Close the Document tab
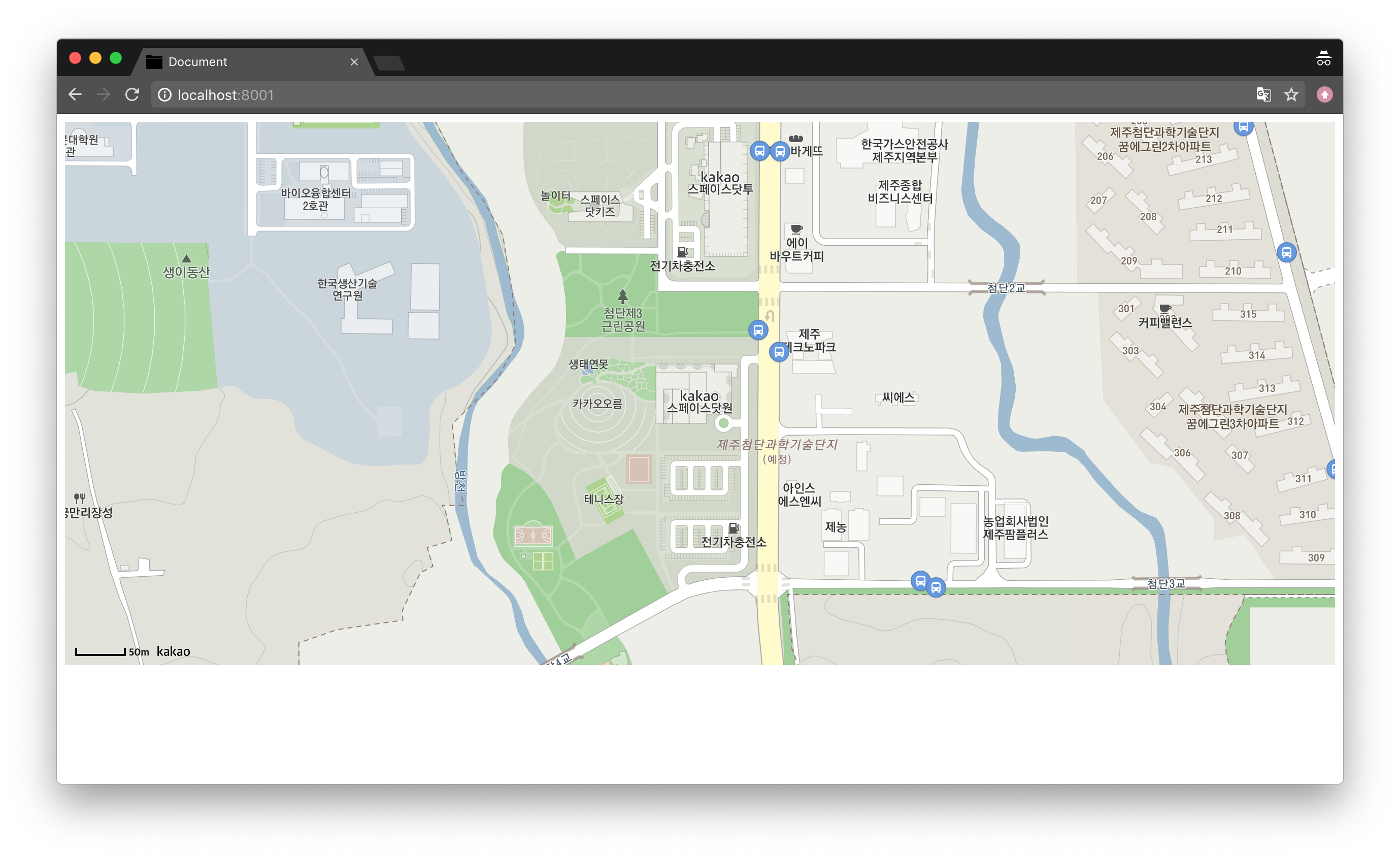The height and width of the screenshot is (859, 1400). pos(354,62)
